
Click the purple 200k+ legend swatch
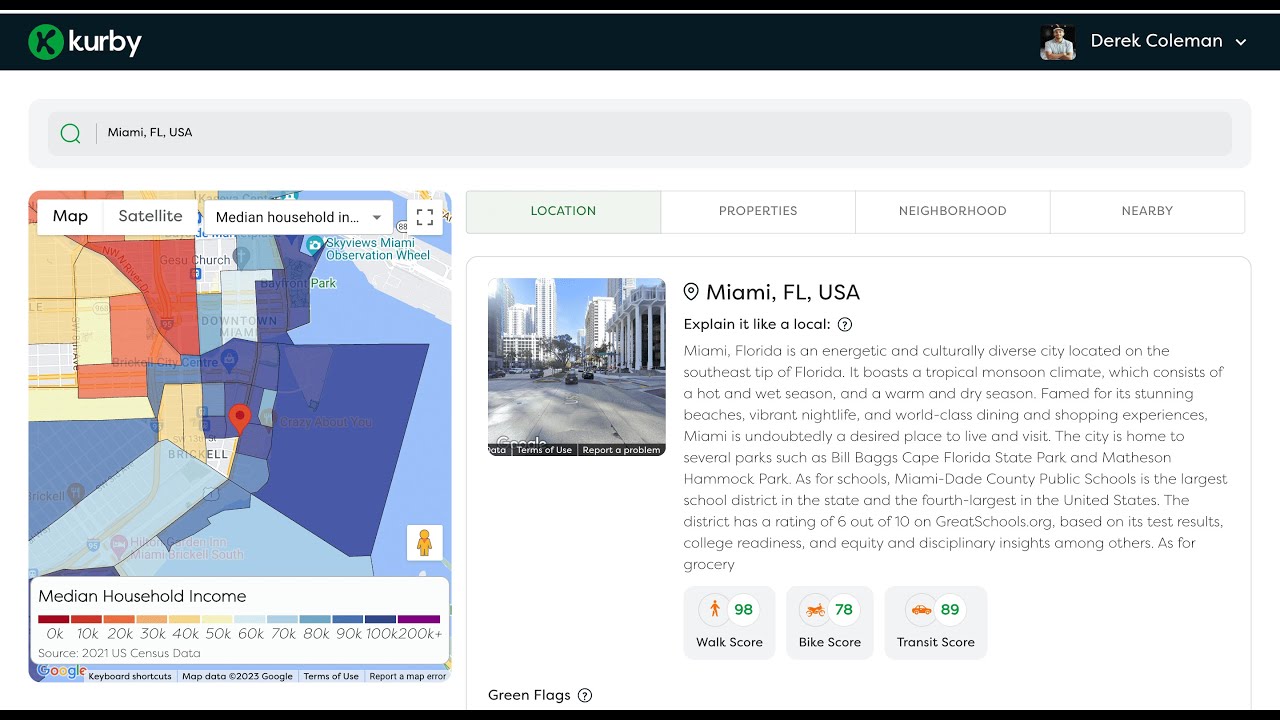[x=419, y=619]
